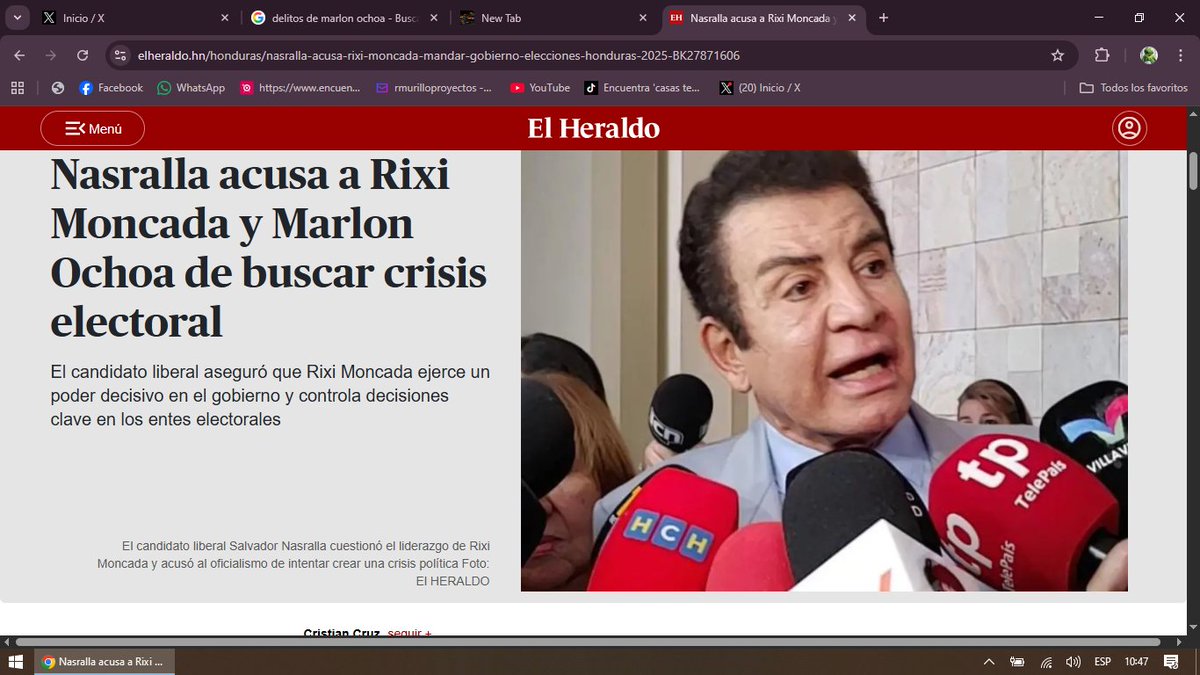
Task: Click the photo caption mentioning Salvador Nasralla
Action: click(x=293, y=563)
